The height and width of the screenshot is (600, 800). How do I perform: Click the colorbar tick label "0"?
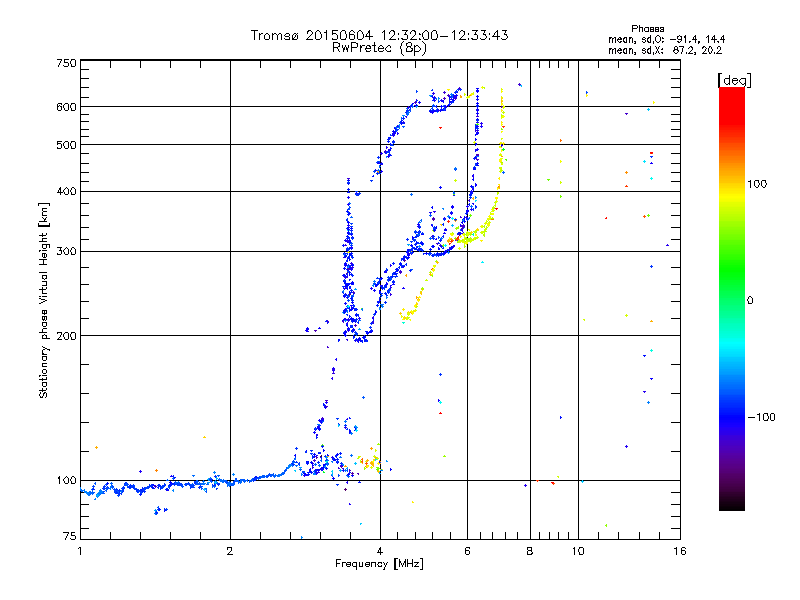click(750, 300)
